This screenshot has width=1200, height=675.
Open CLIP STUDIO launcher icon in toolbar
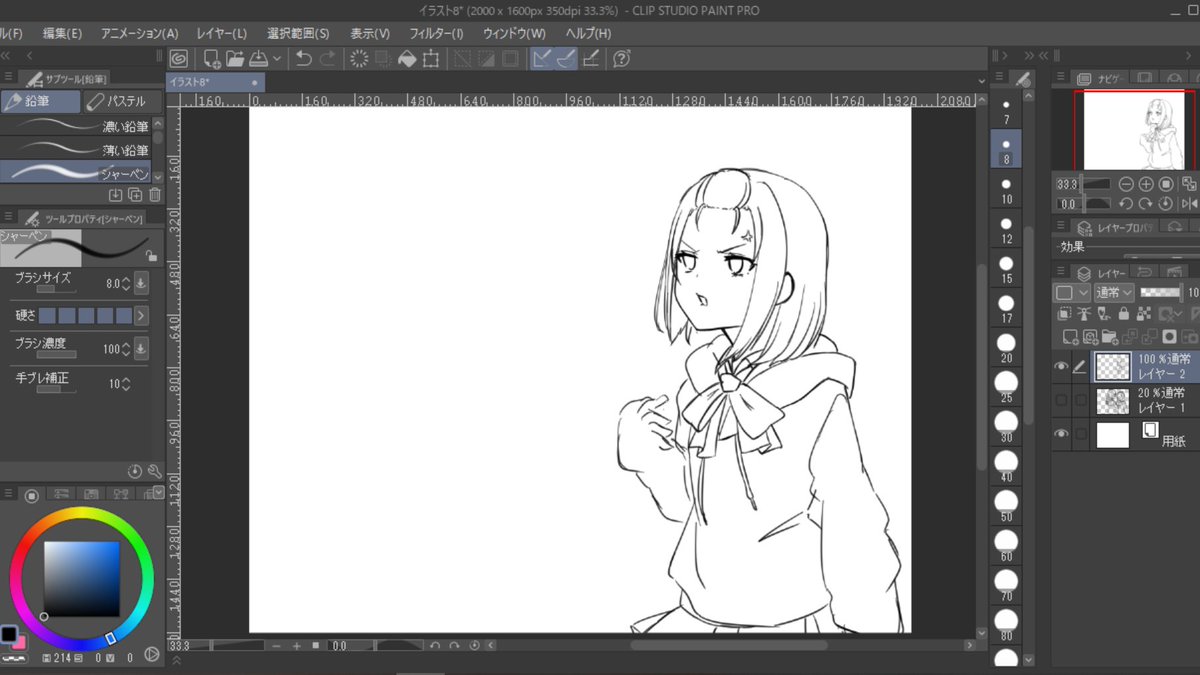179,59
